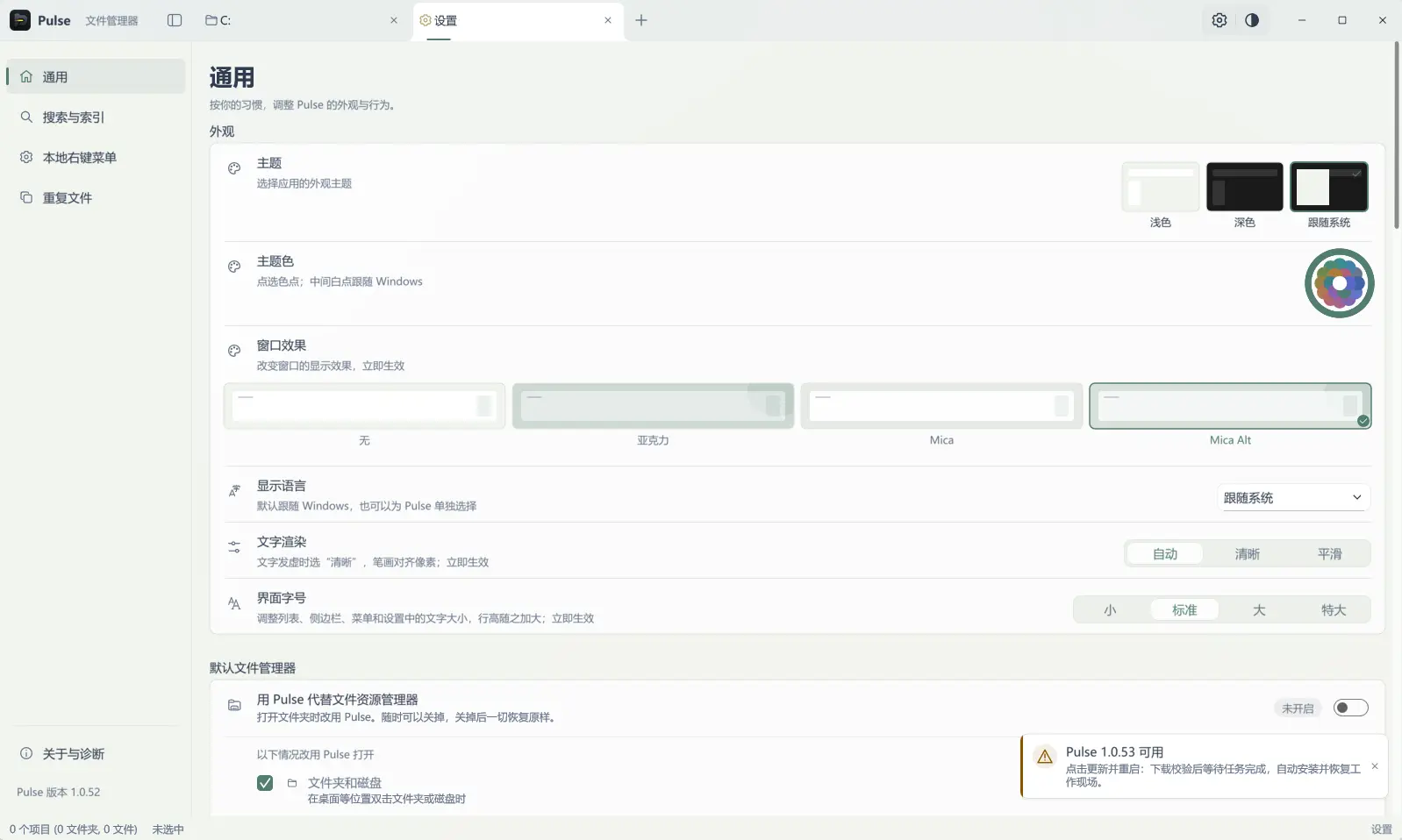
Task: Choose the Mica window effect
Action: 941,406
